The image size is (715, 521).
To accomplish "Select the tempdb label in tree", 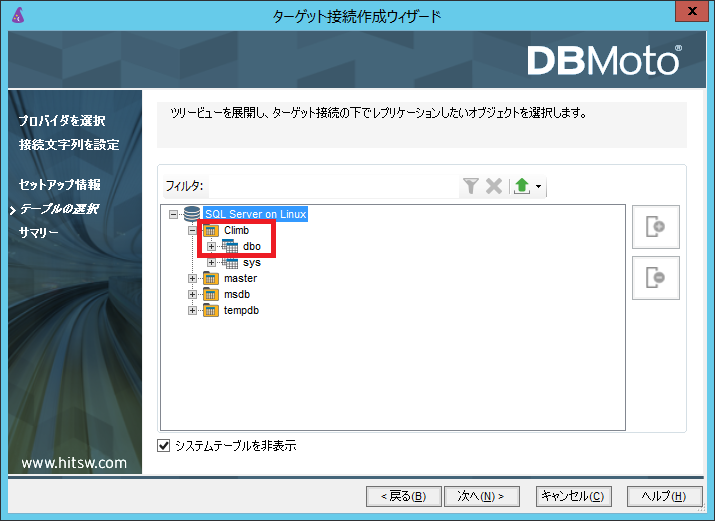I will 241,310.
